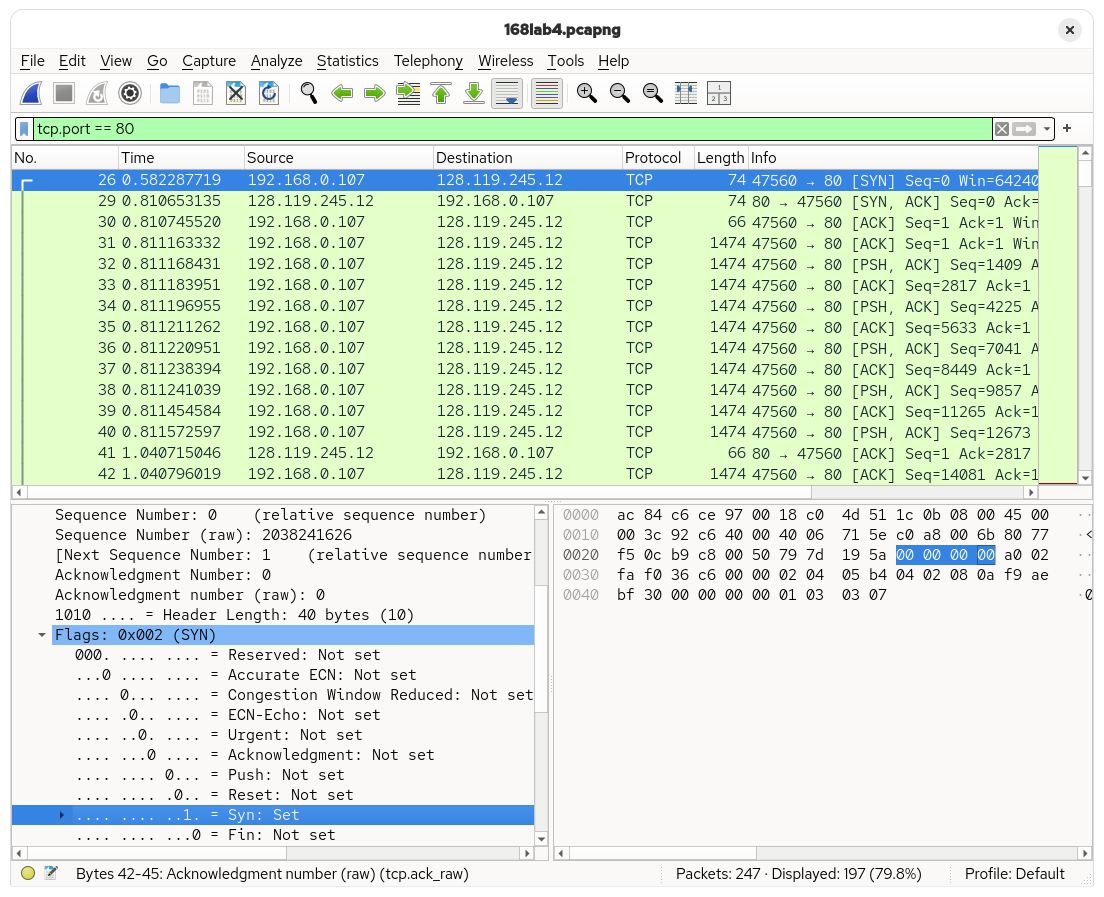Click the Reload capture file icon
This screenshot has width=1104, height=897.
point(268,94)
